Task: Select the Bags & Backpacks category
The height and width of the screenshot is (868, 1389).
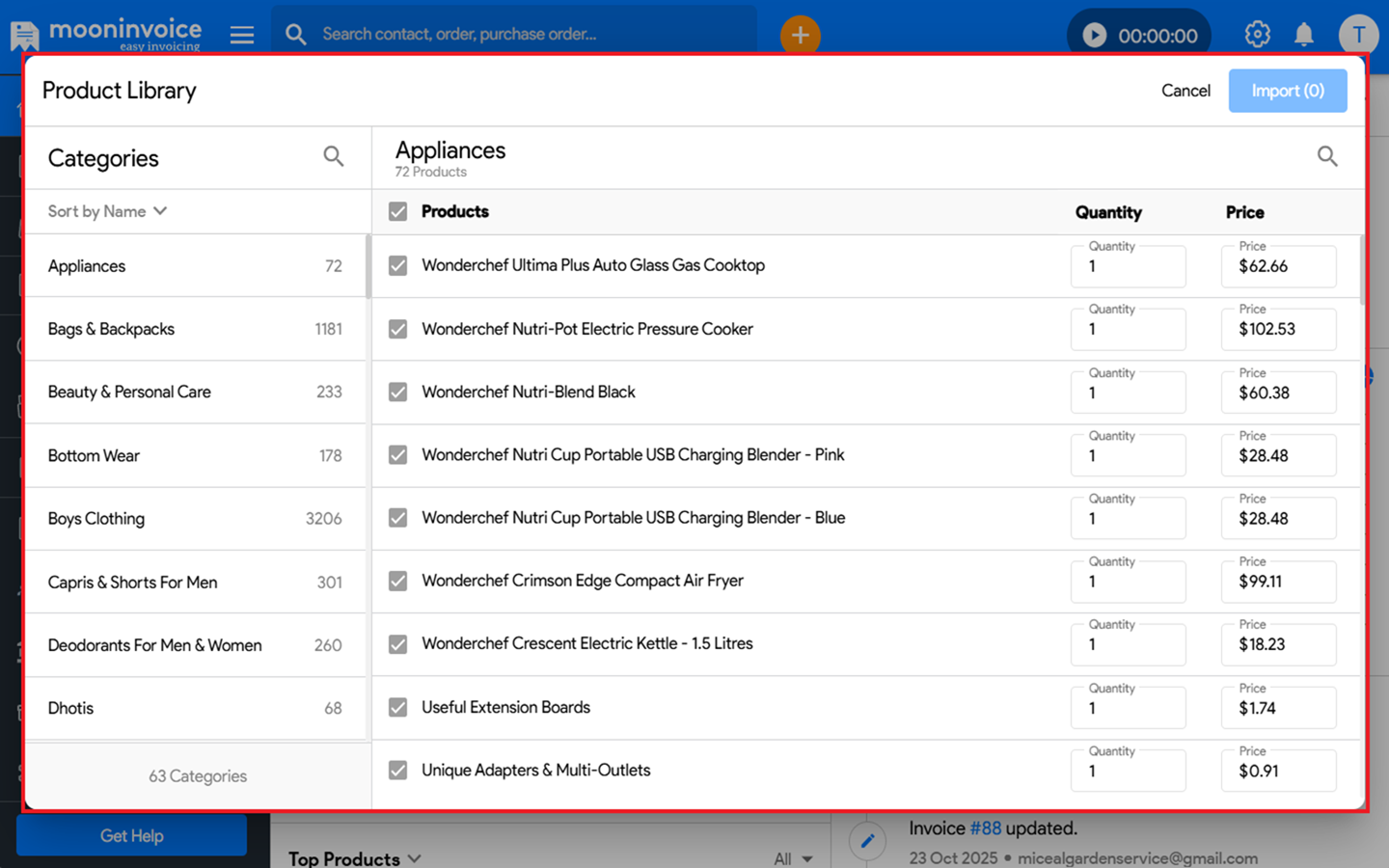Action: coord(195,329)
